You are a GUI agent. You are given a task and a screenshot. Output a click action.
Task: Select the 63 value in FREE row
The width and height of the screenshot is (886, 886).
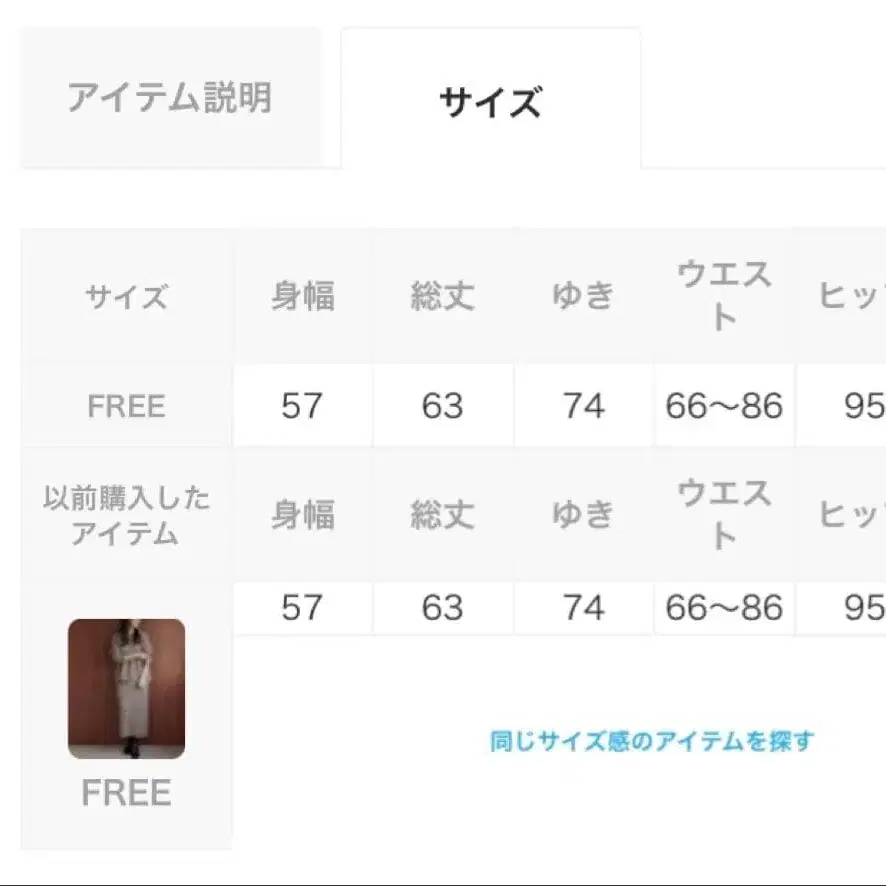442,406
